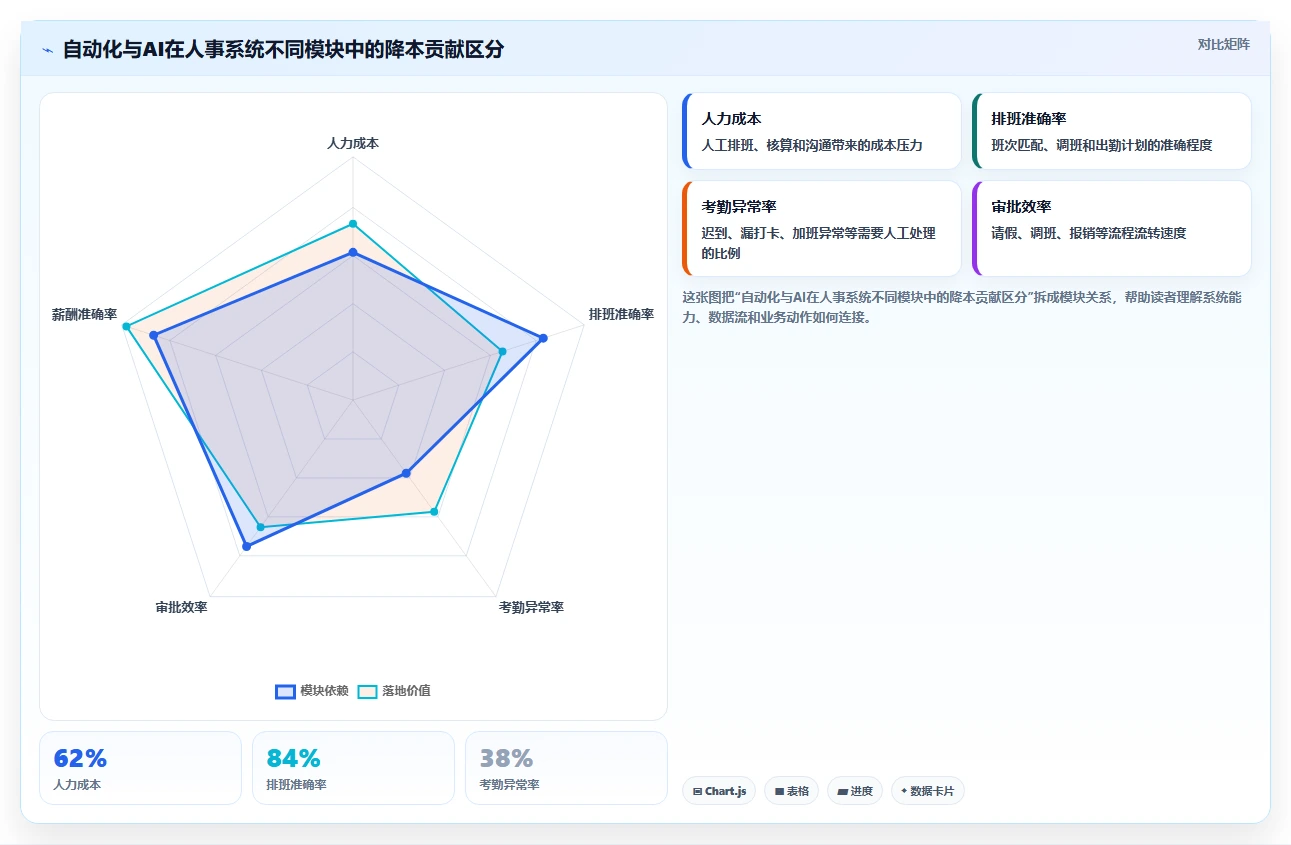Open the 考勤异常率 description card

coord(821,228)
